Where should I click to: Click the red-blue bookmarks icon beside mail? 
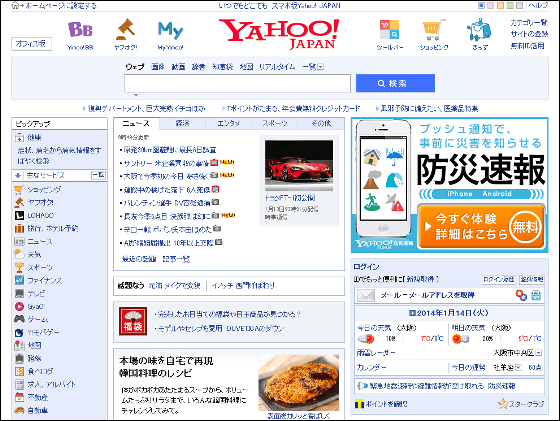click(x=521, y=295)
